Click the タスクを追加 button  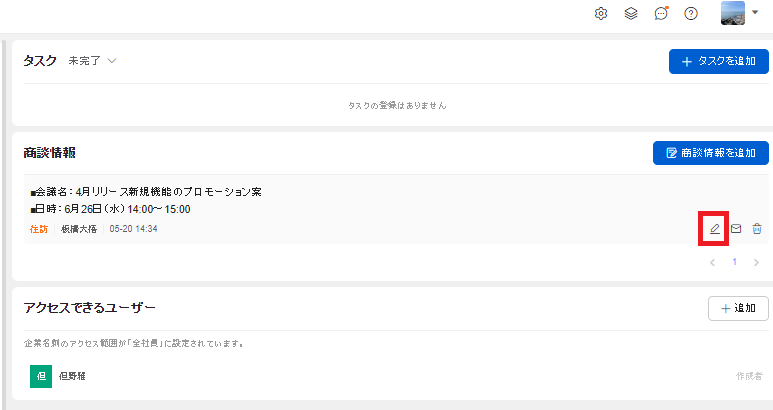(719, 61)
